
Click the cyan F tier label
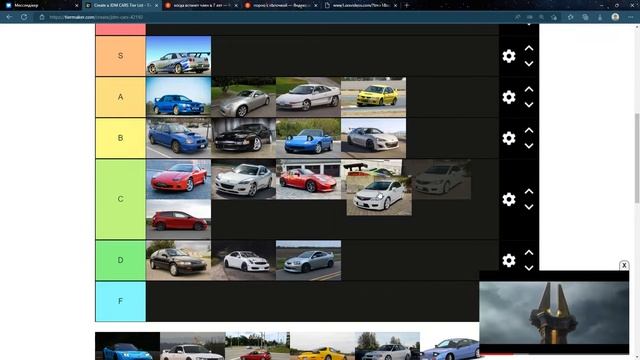[120, 301]
